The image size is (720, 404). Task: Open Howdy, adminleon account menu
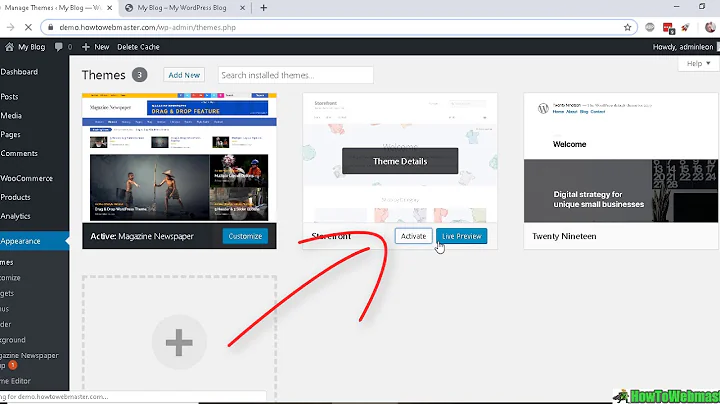point(683,47)
